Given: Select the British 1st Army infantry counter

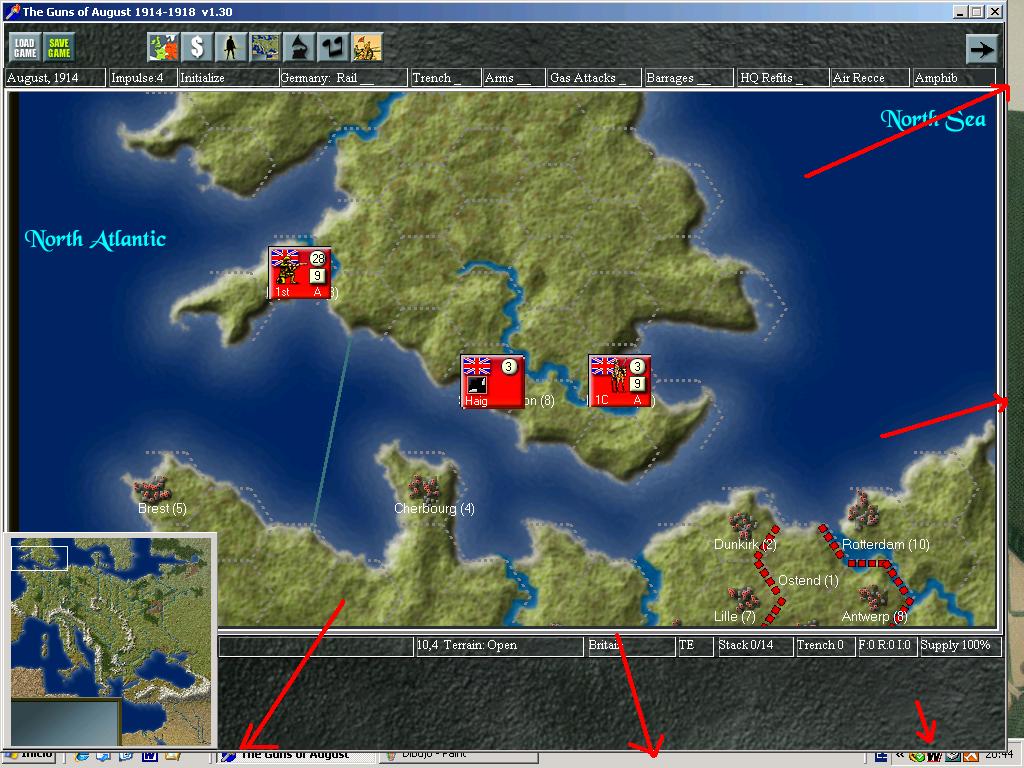Looking at the screenshot, I should 300,273.
